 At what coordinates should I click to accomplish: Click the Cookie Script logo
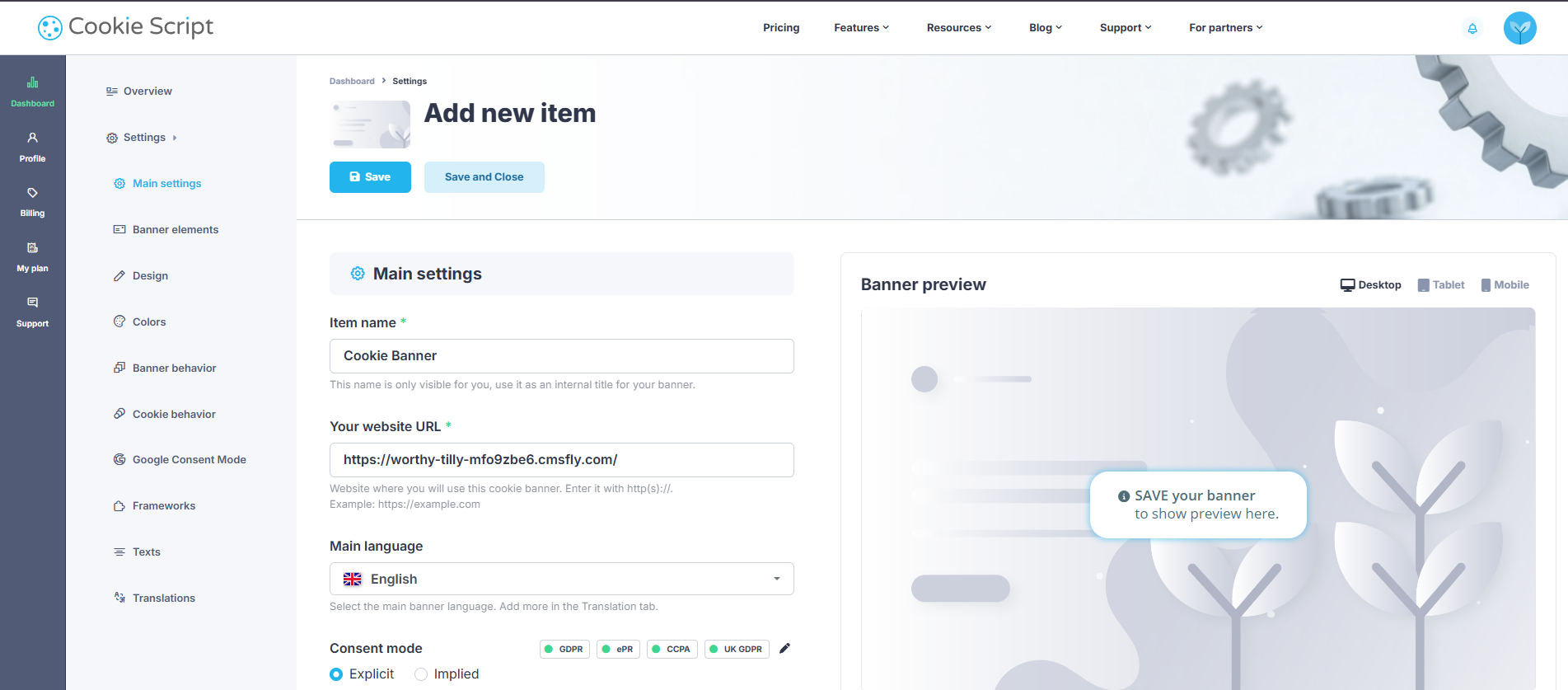[x=125, y=27]
